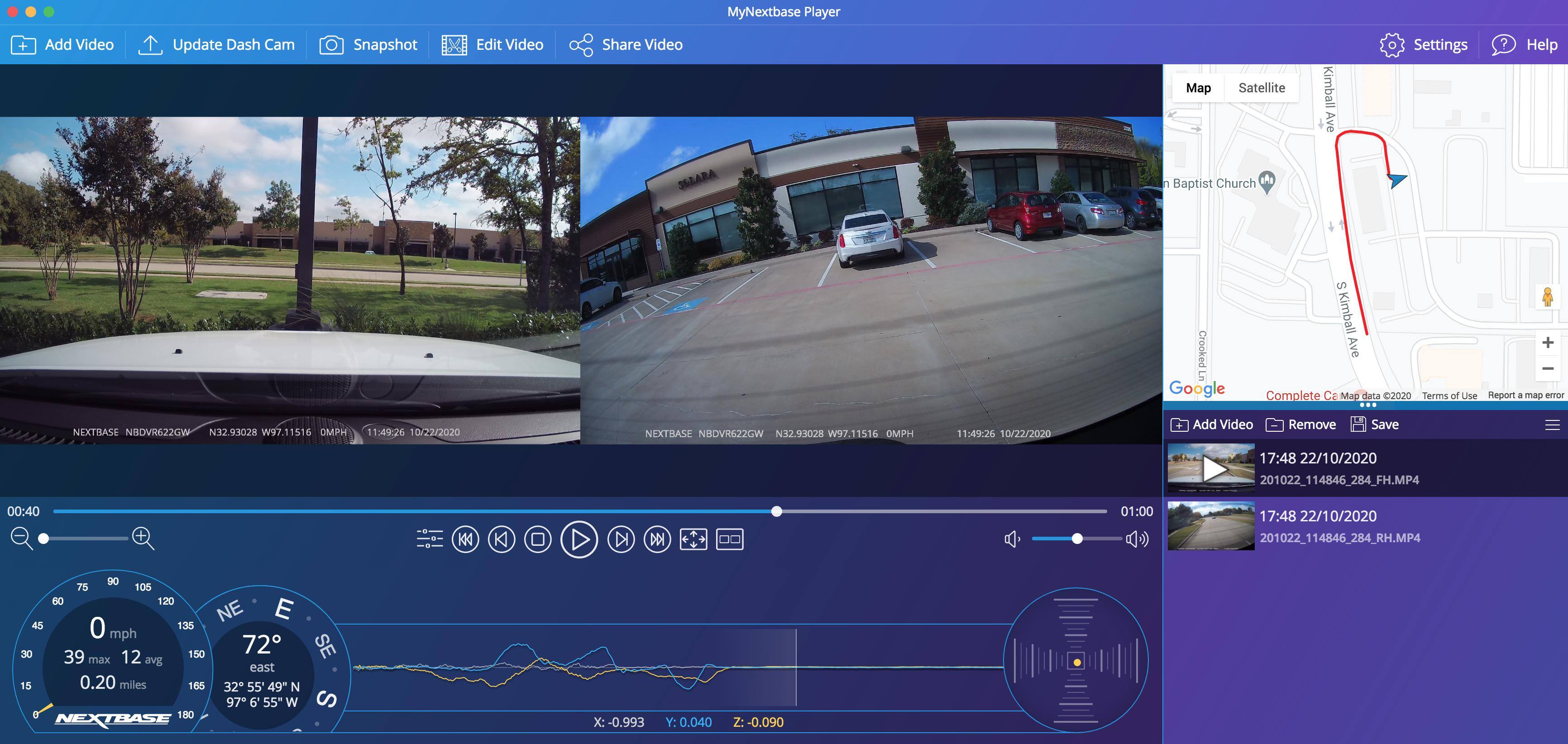Viewport: 1568px width, 744px height.
Task: Skip to previous video button
Action: click(x=466, y=539)
